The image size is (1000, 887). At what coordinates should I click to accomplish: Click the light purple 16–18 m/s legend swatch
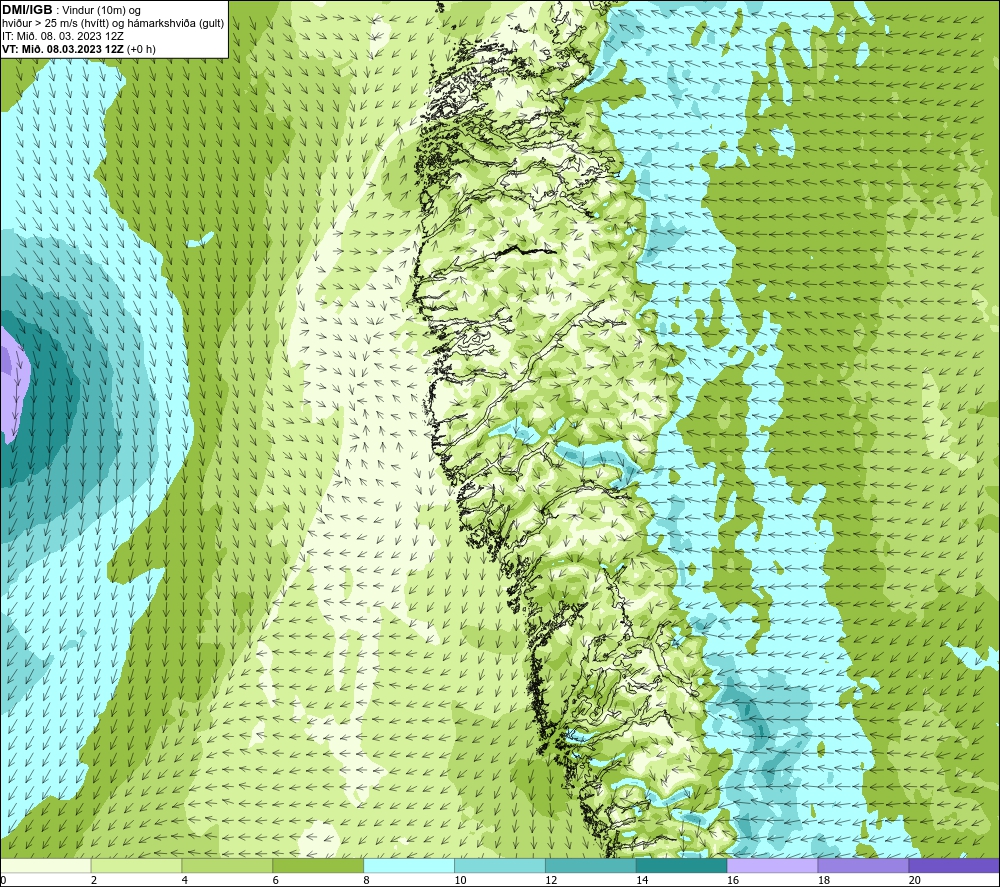[772, 865]
